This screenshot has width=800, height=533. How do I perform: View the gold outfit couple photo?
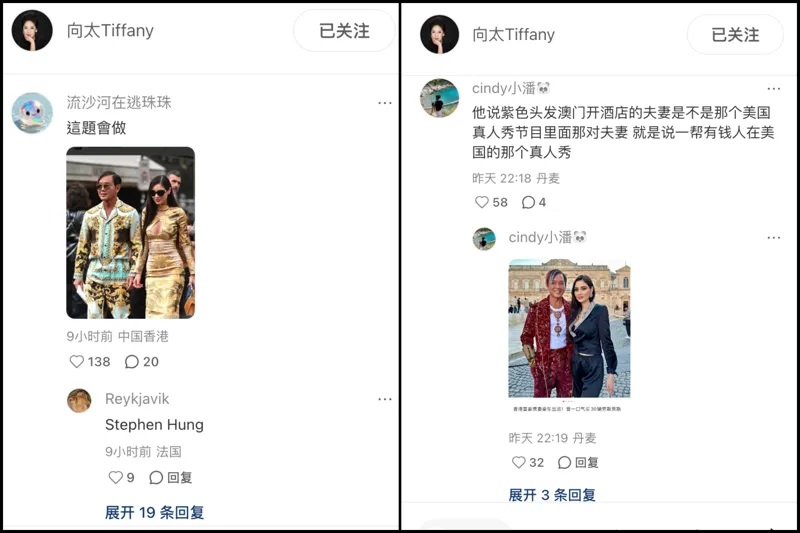point(131,233)
